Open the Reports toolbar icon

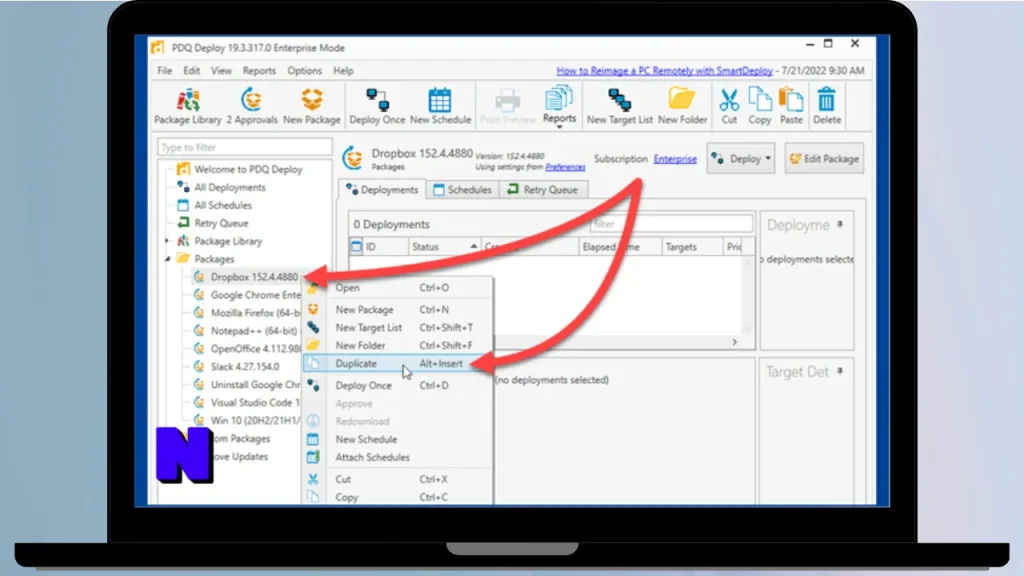(x=559, y=104)
